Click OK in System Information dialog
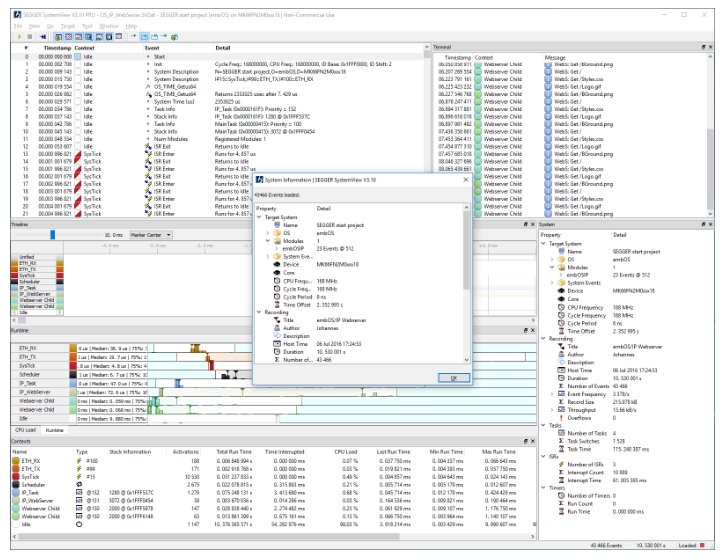The image size is (726, 560). click(x=454, y=378)
